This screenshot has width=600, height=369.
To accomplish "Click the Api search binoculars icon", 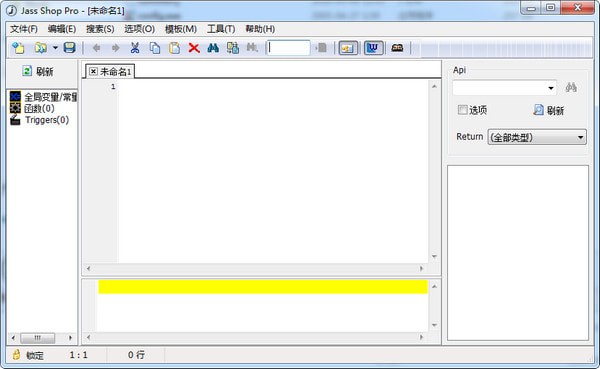I will (571, 88).
